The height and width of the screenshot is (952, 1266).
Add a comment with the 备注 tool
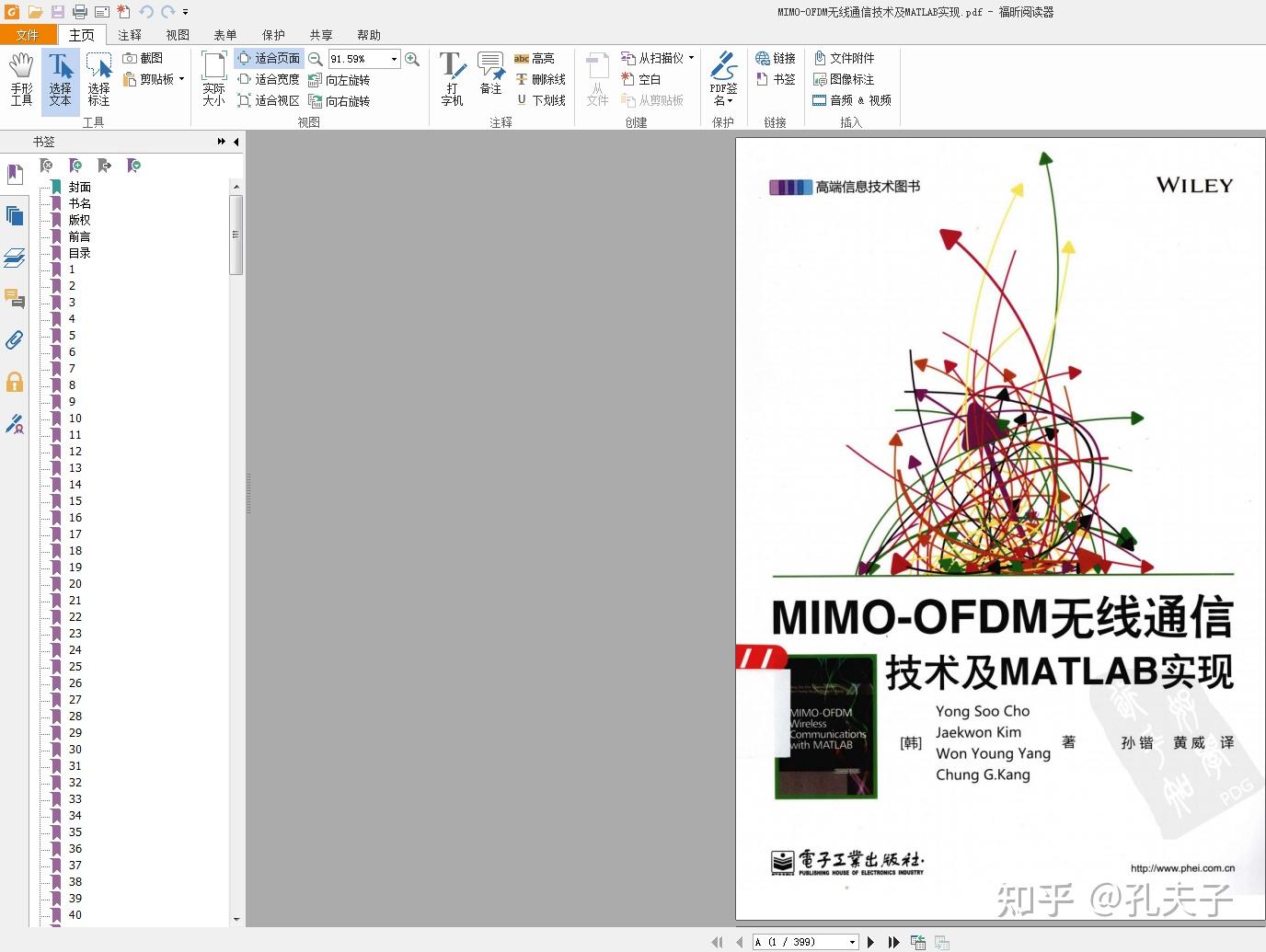[490, 79]
